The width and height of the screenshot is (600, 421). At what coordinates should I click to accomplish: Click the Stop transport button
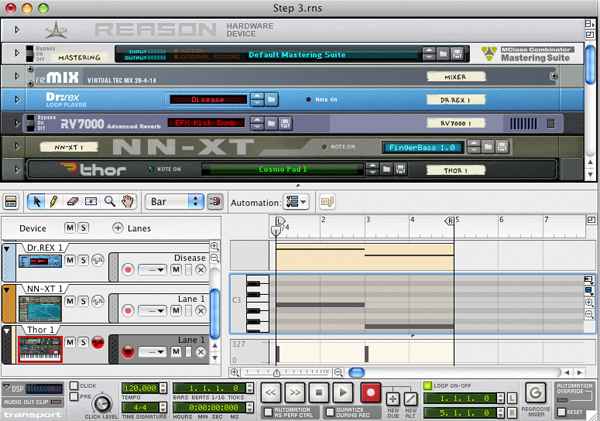tap(319, 392)
